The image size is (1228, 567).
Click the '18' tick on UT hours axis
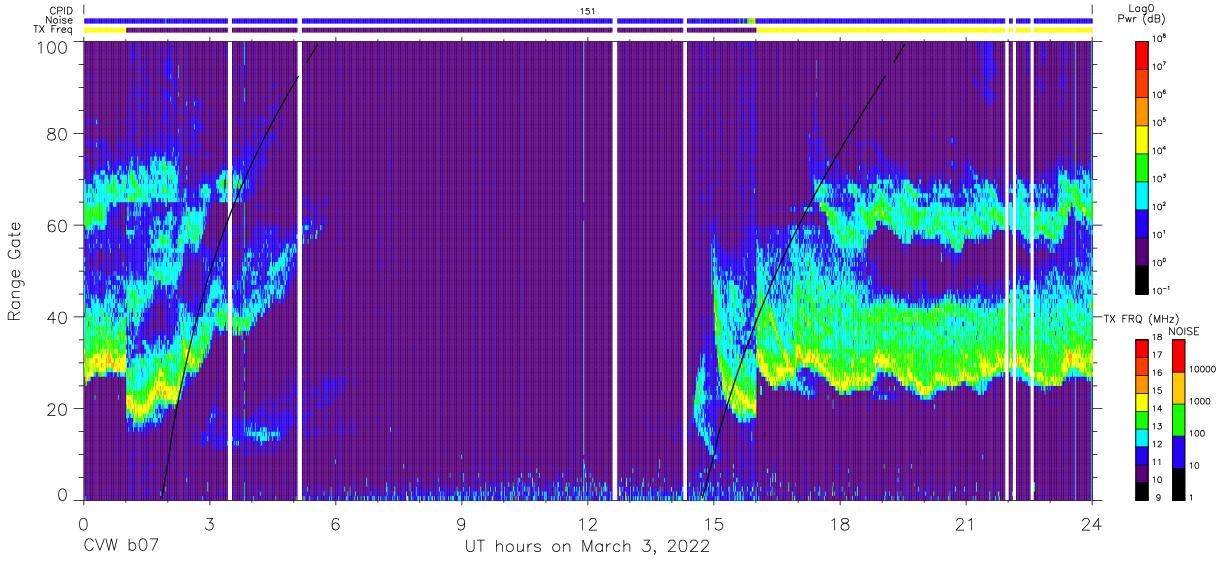[x=840, y=523]
